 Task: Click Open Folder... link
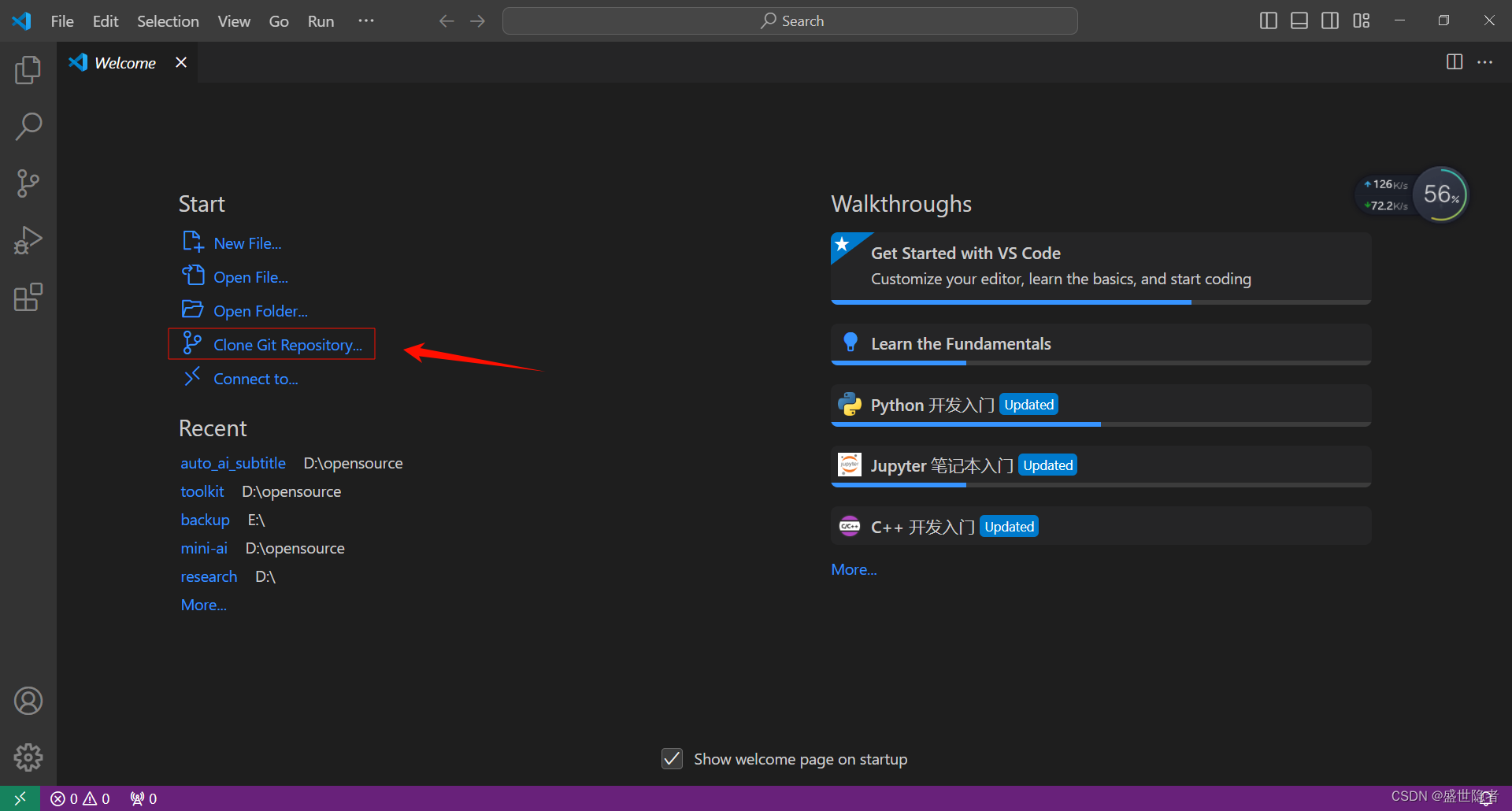[261, 311]
